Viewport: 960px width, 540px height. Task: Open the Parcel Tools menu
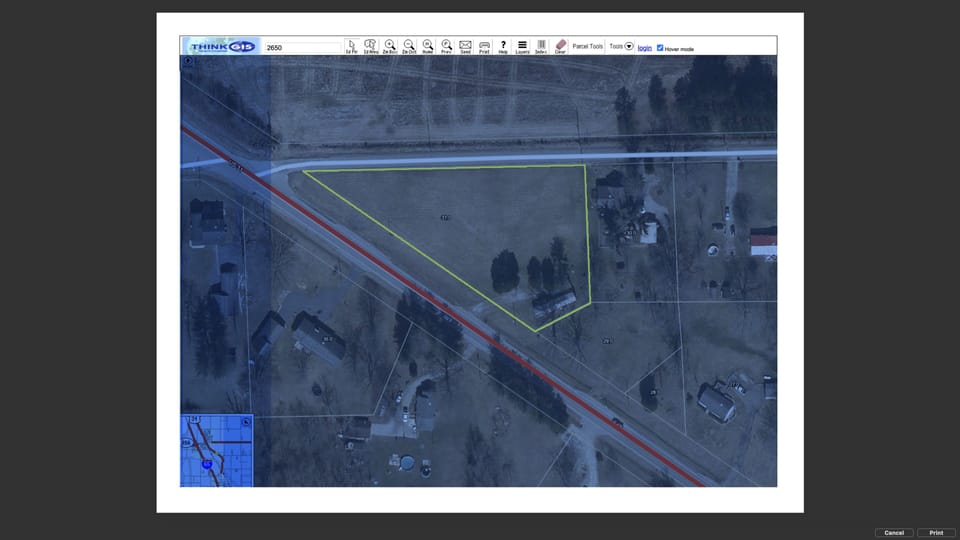pyautogui.click(x=587, y=47)
